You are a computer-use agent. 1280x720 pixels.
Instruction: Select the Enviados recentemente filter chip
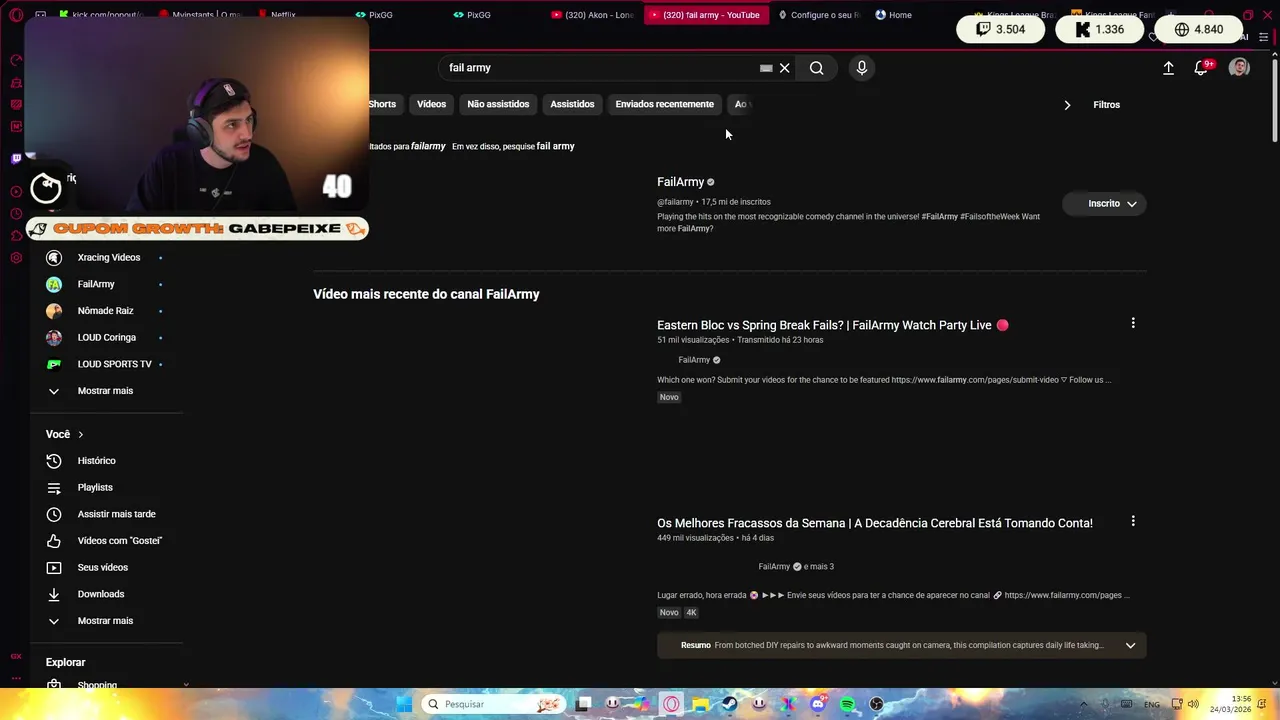click(x=665, y=104)
